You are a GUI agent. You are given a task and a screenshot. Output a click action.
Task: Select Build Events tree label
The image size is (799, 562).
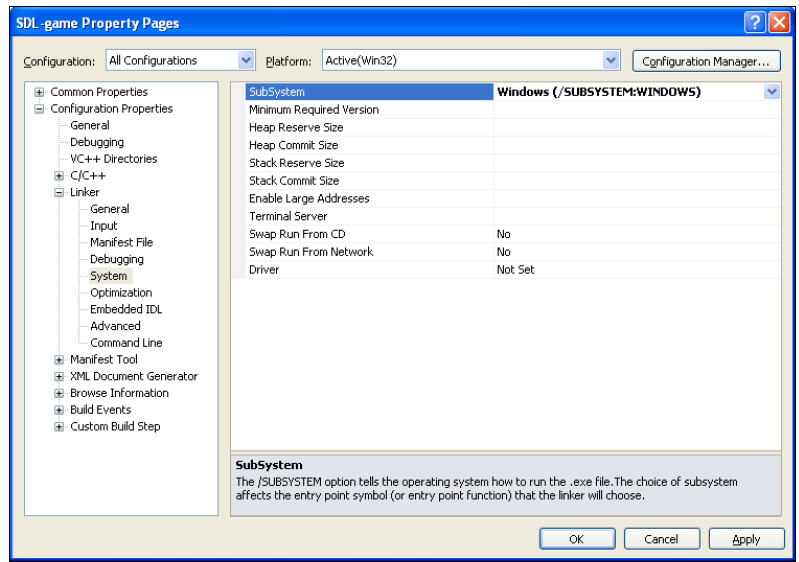[x=100, y=410]
